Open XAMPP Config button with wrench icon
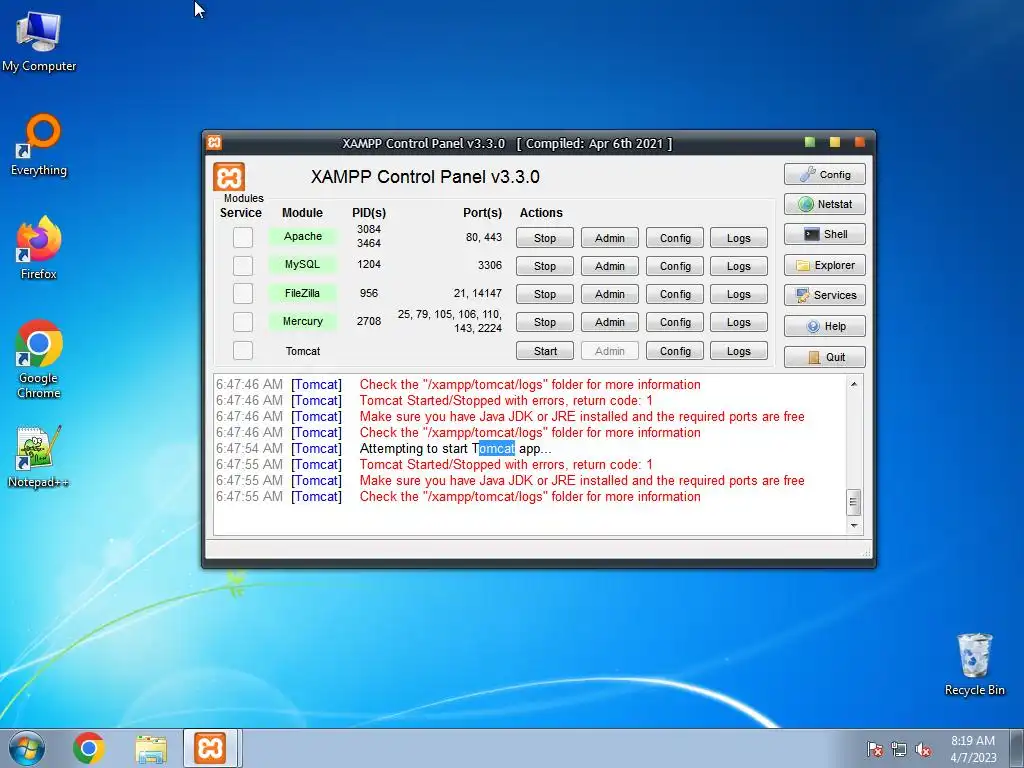Screen dimensions: 1024x768 [x=825, y=174]
